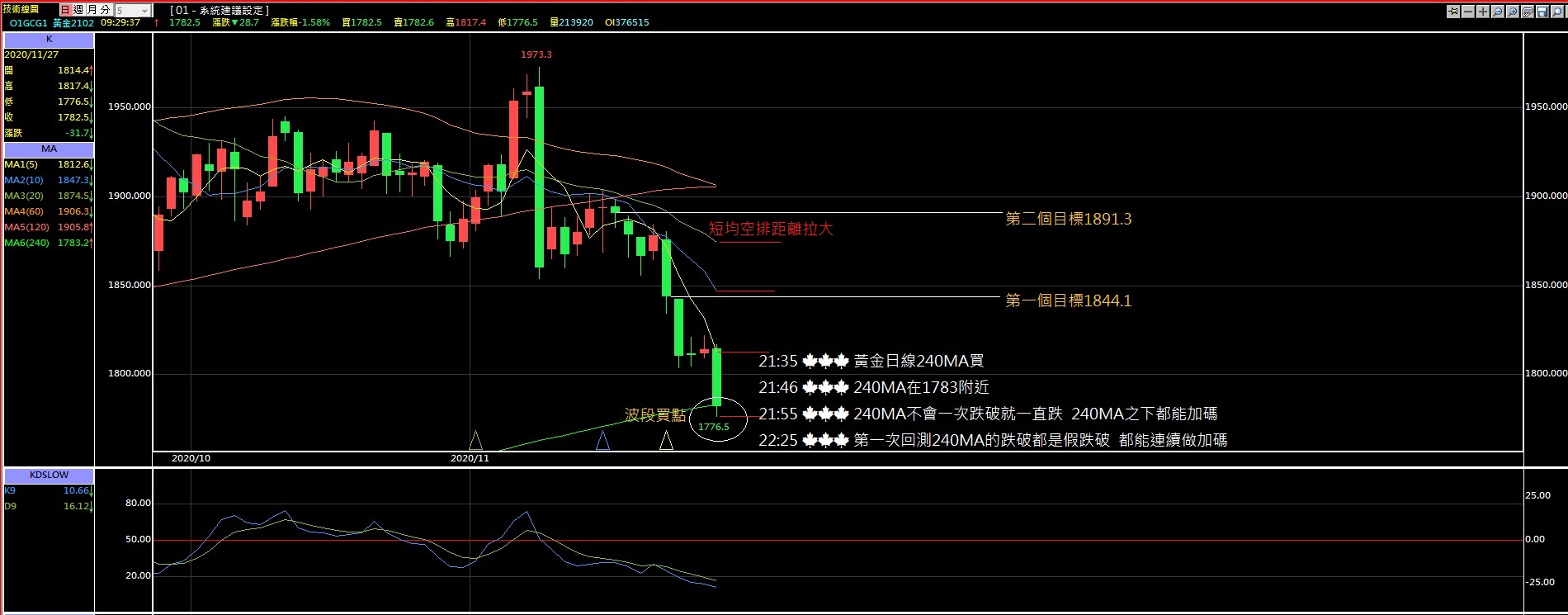Select the MA panel header
Viewport: 1568px width, 615px height.
(x=50, y=149)
